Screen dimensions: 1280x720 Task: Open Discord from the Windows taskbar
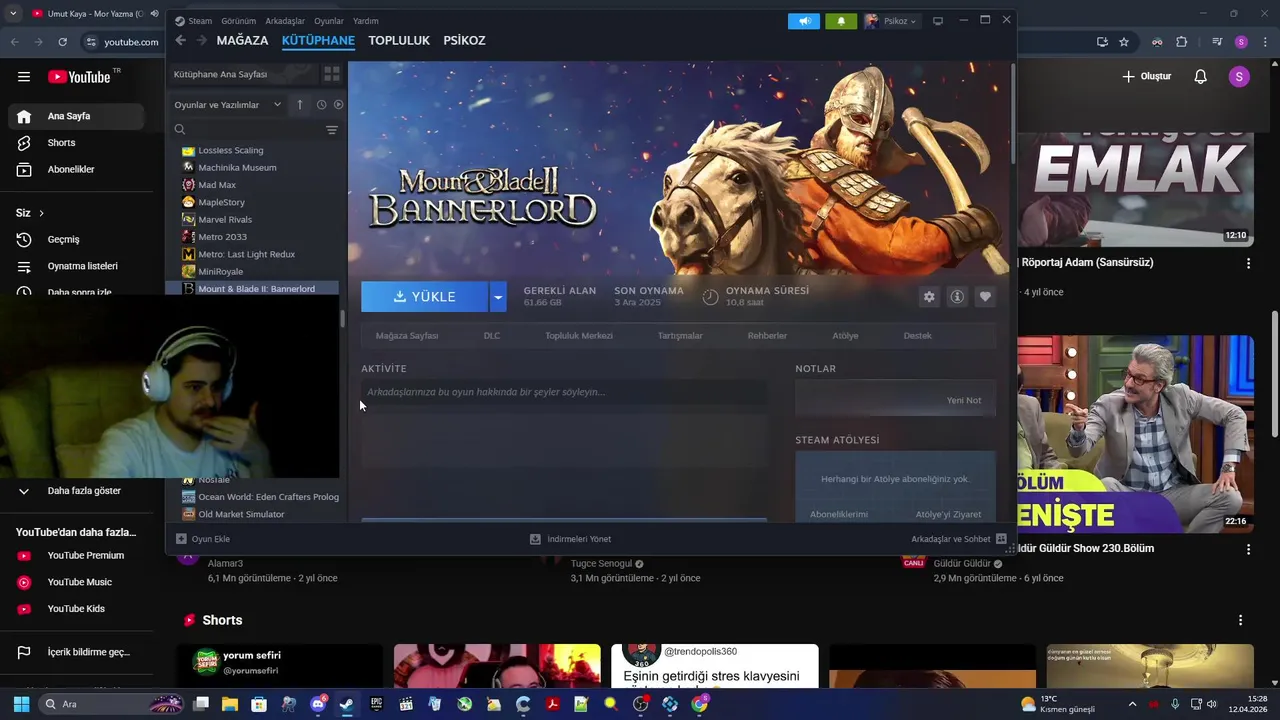(318, 704)
